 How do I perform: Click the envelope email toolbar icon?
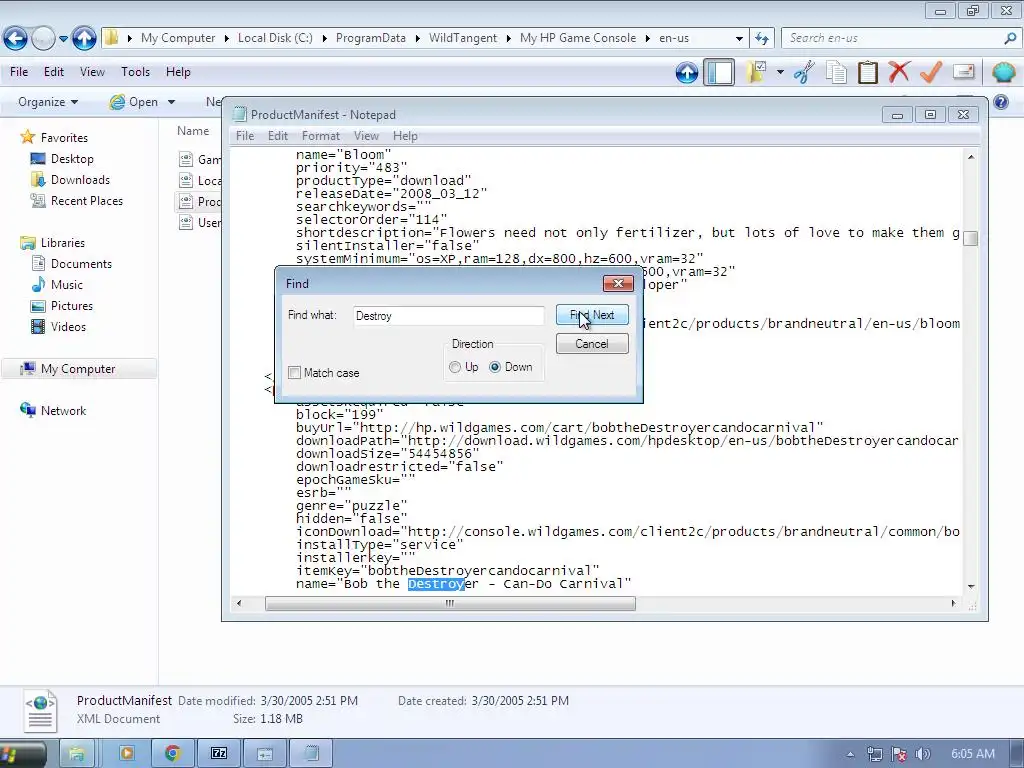(x=963, y=71)
